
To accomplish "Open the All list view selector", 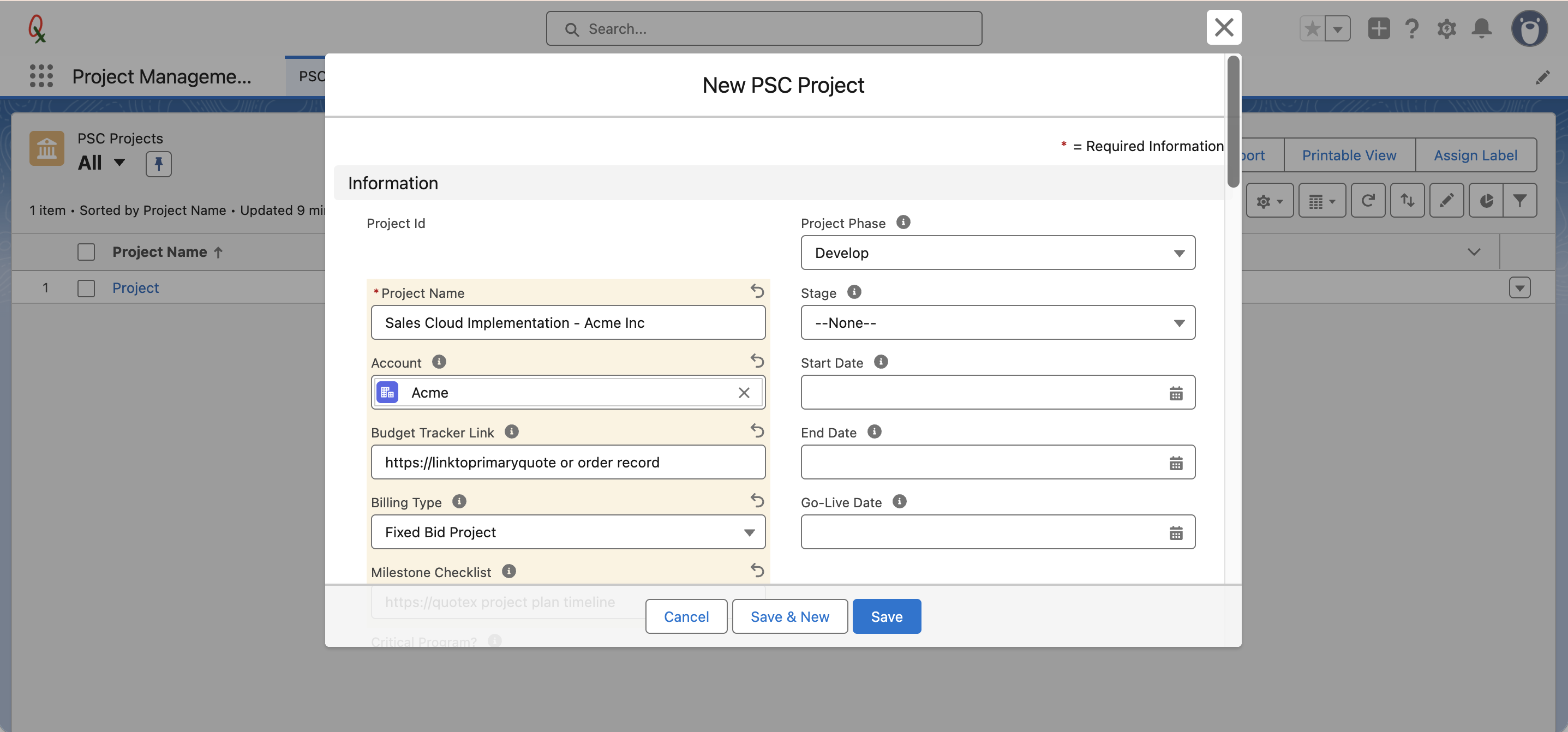I will 102,163.
